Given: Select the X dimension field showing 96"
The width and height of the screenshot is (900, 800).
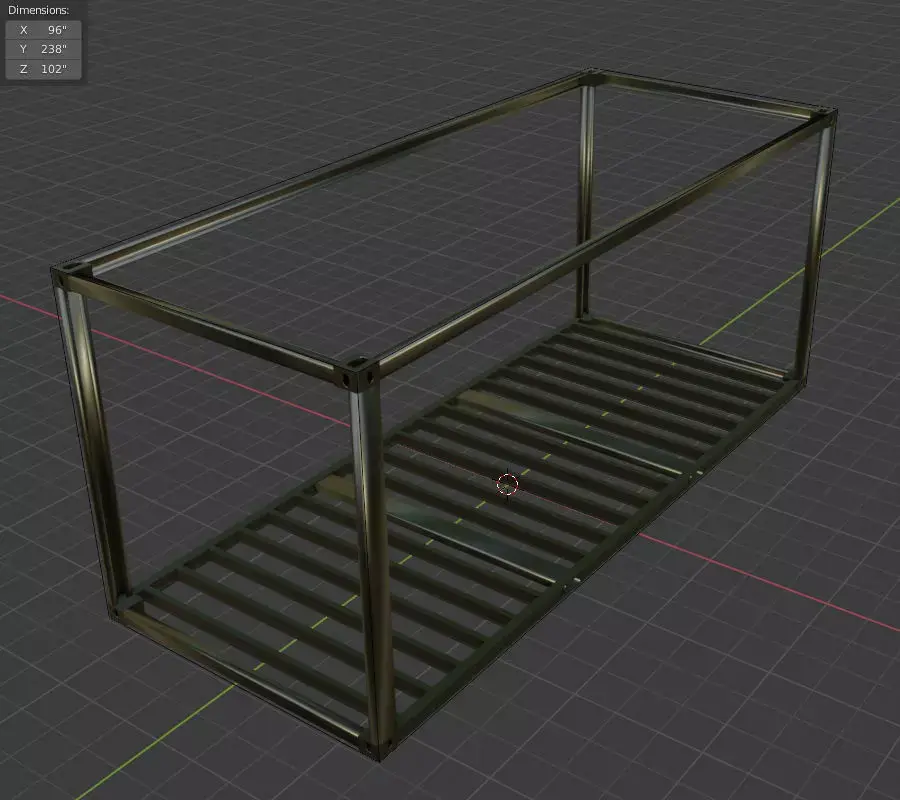Looking at the screenshot, I should 44,30.
